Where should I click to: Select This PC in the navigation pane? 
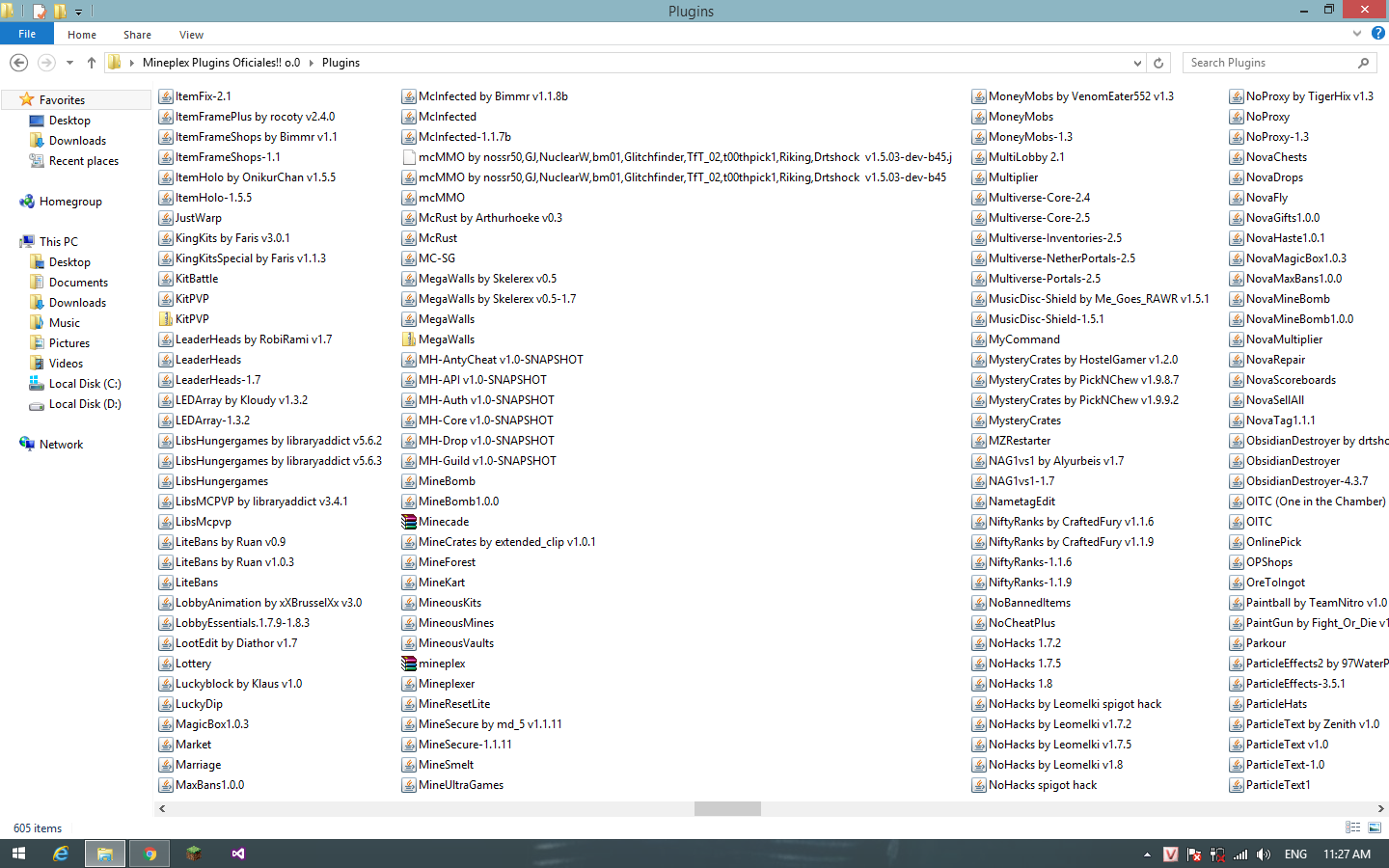[x=59, y=242]
